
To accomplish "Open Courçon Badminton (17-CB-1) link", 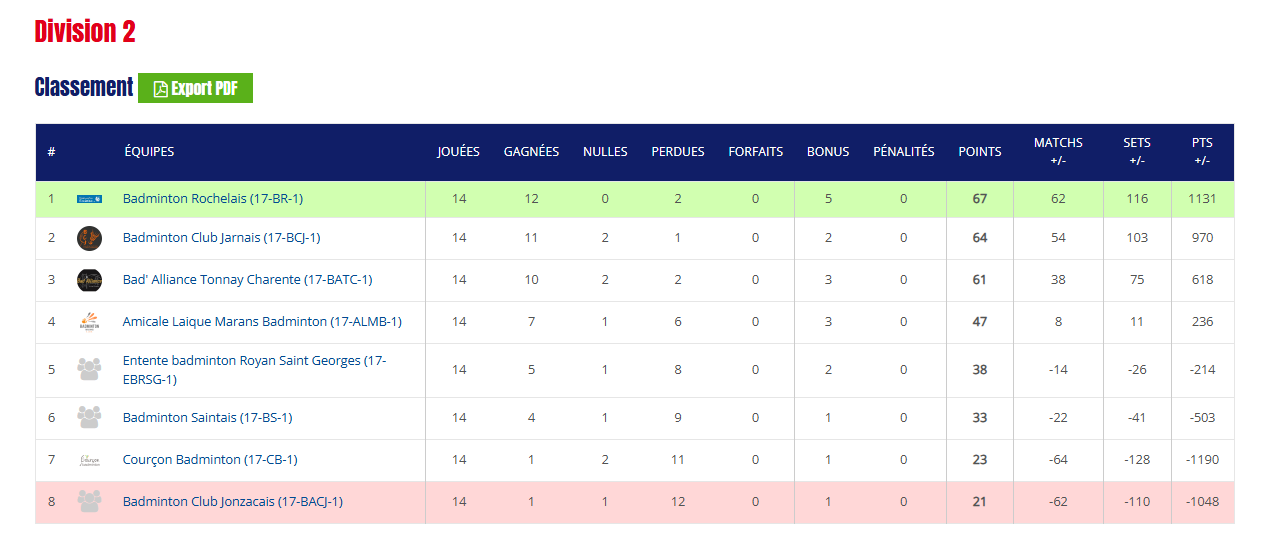I will (x=210, y=460).
